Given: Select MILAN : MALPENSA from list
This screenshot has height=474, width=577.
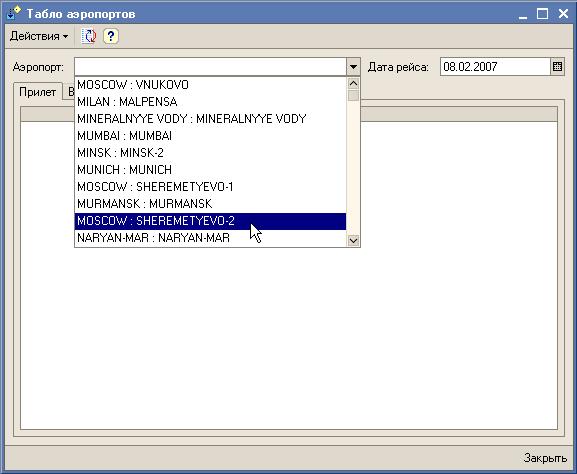Looking at the screenshot, I should [x=210, y=102].
